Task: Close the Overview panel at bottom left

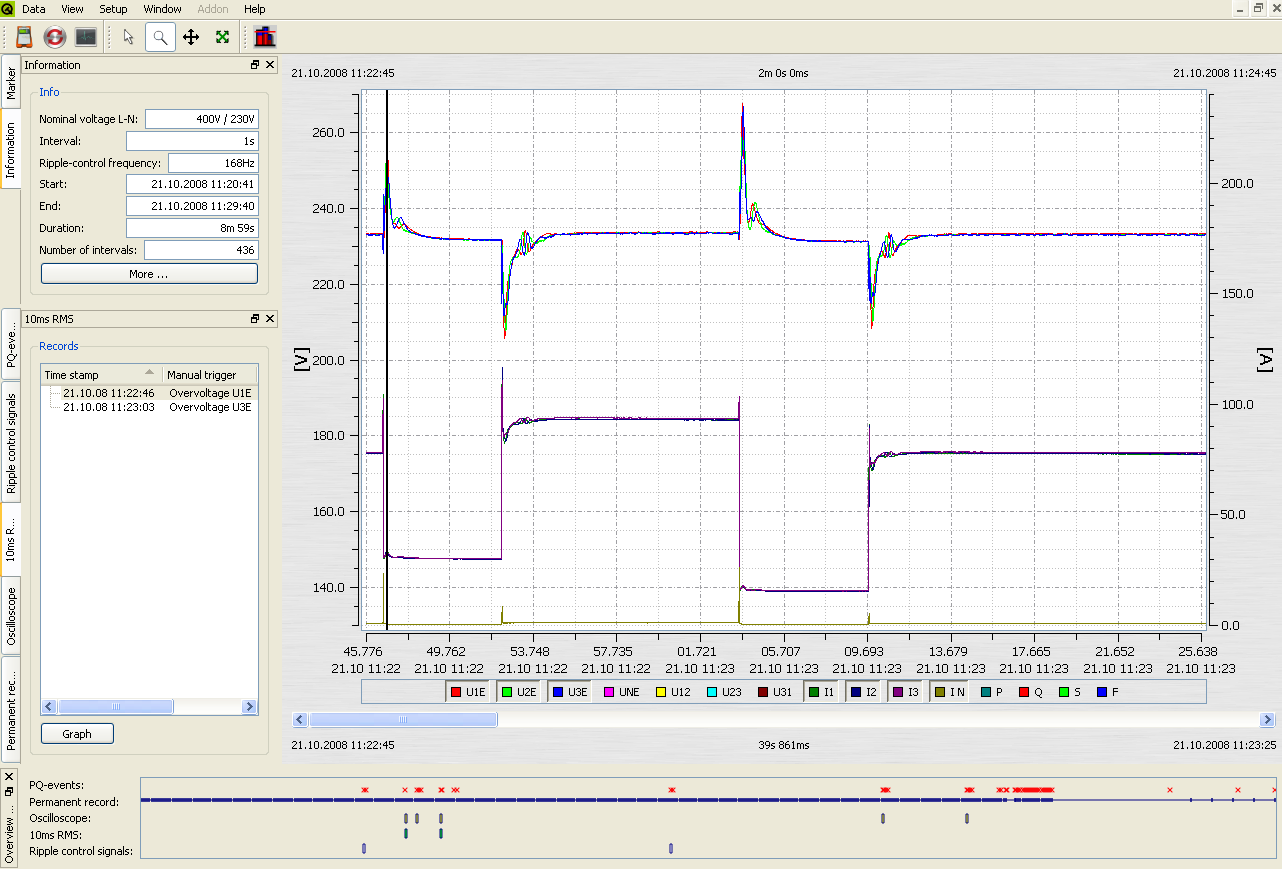Action: [9, 776]
